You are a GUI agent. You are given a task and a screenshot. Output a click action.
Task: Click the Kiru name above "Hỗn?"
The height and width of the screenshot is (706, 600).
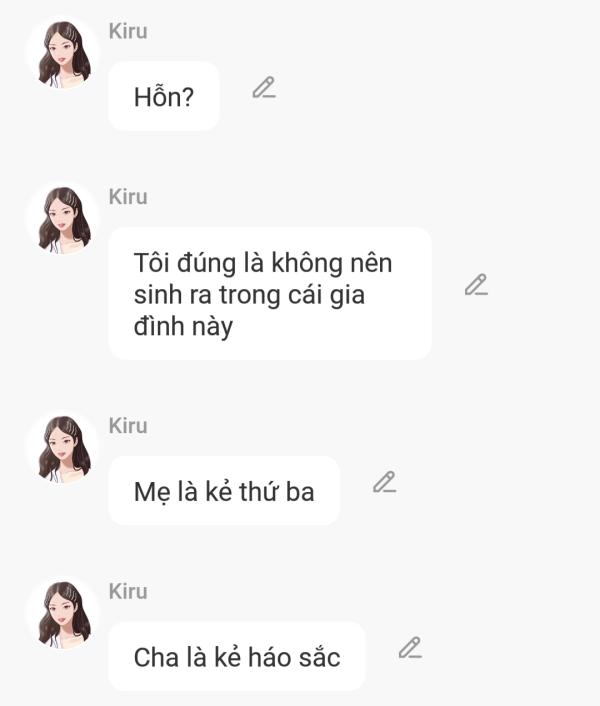coord(128,31)
